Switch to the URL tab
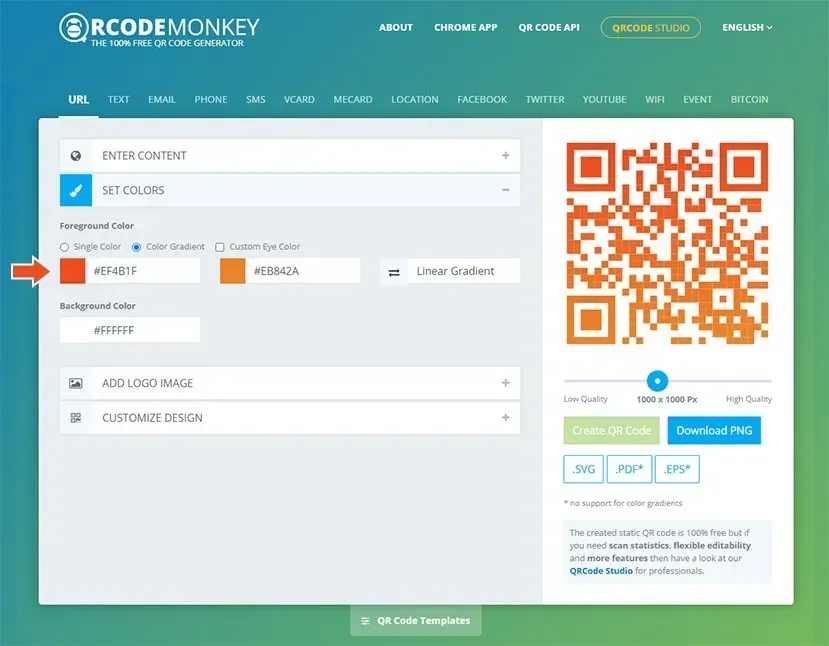829x646 pixels. coord(78,99)
